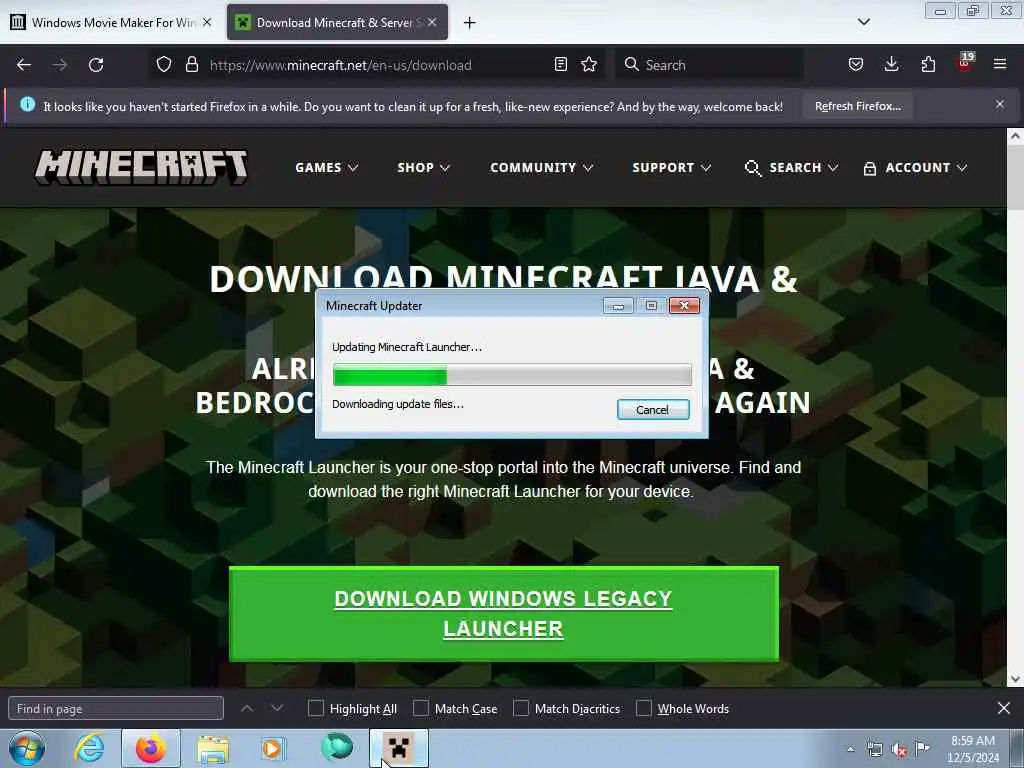Open the volume speaker tray icon
Screen dimensions: 1024x768
click(x=899, y=750)
